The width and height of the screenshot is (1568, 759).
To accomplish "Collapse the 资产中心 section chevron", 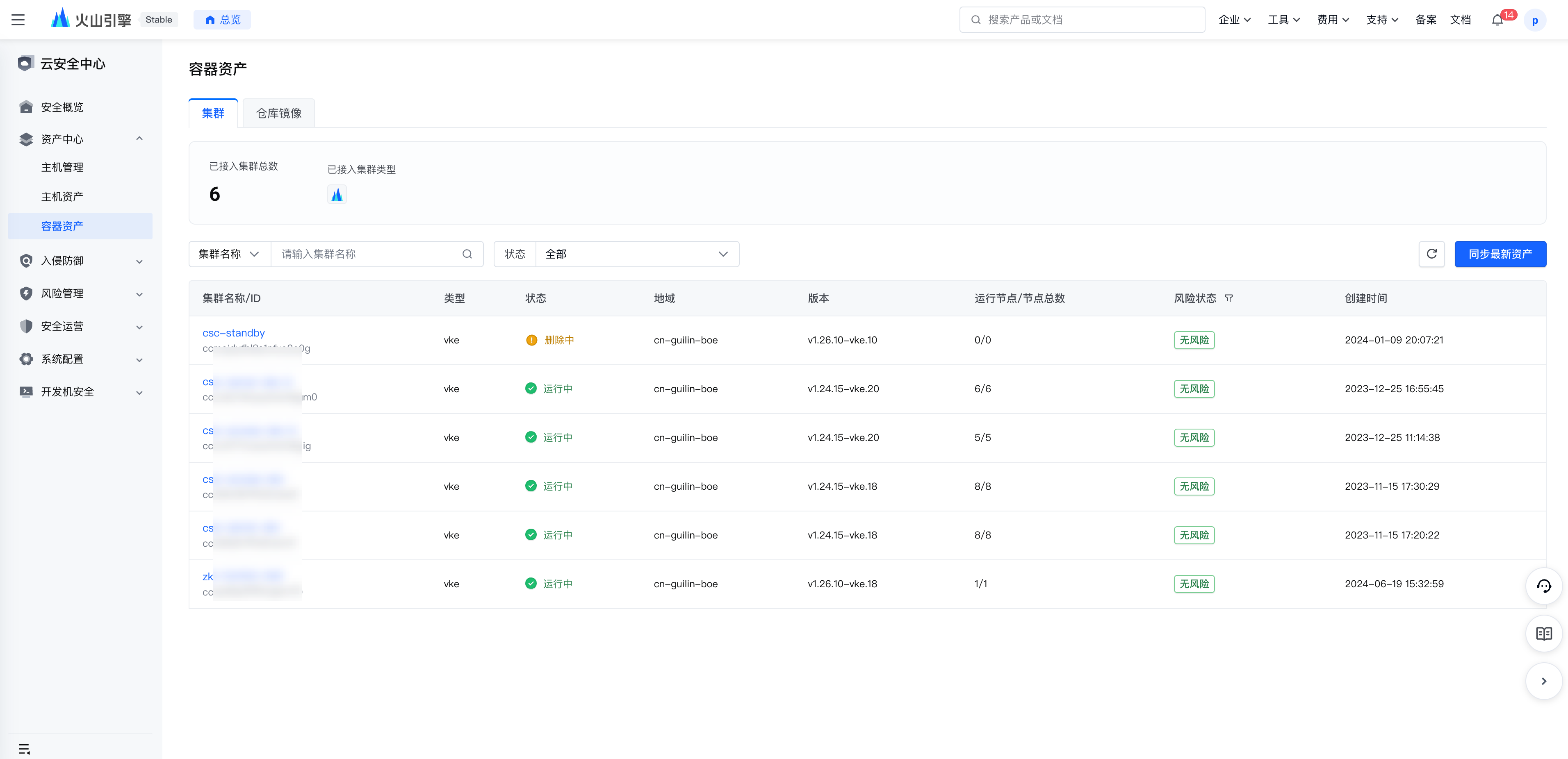I will pos(139,139).
